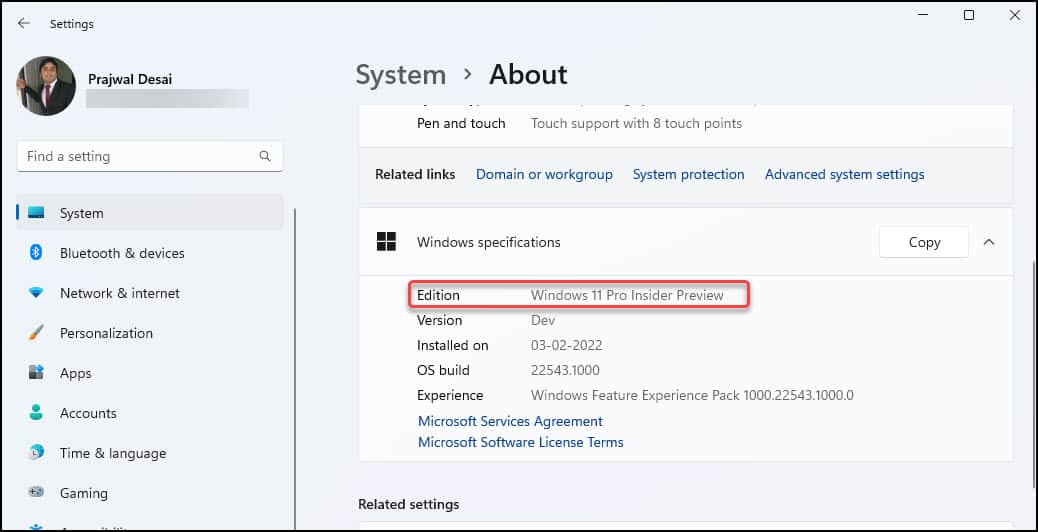The width and height of the screenshot is (1038, 532).
Task: Click Touch support with 8 touch points
Action: click(636, 123)
